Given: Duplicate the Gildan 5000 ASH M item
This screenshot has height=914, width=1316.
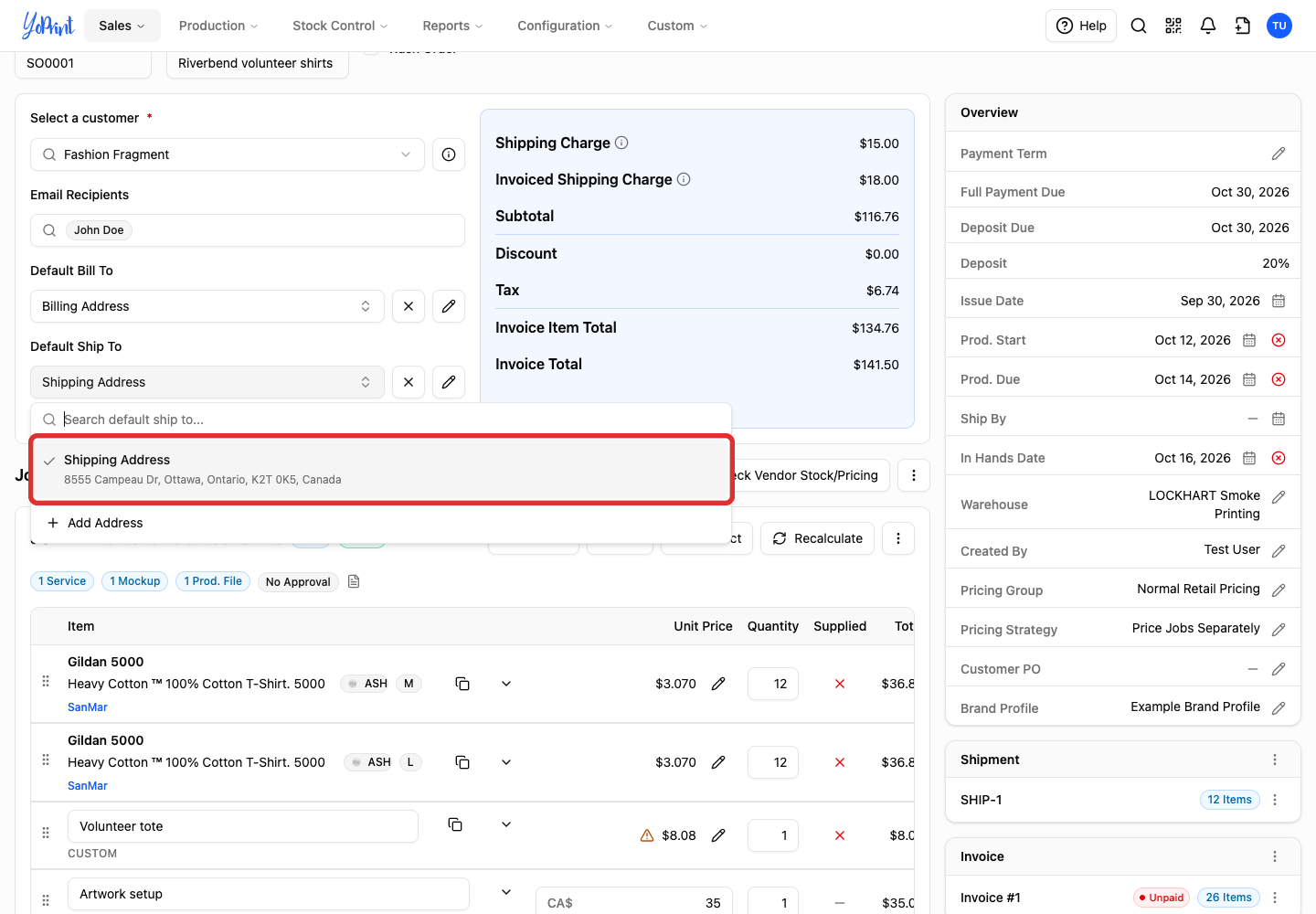Looking at the screenshot, I should click(x=462, y=684).
